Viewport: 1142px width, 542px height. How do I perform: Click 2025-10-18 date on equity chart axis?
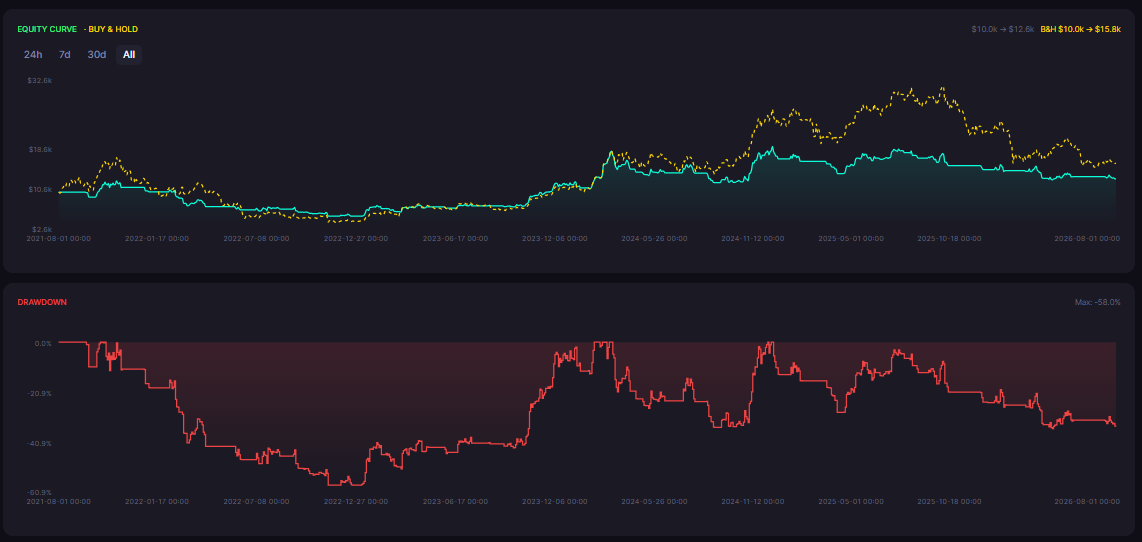949,238
